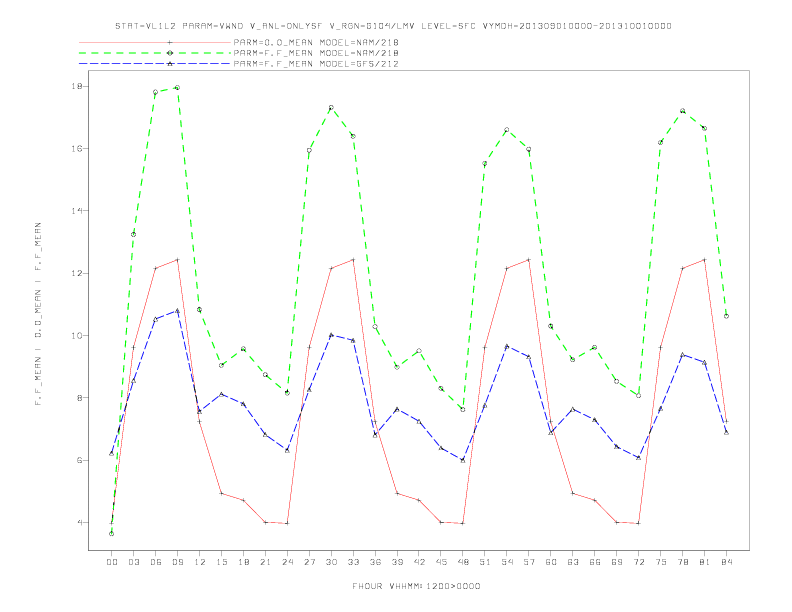Click green NAM circle marker at hour 78 peak
Image resolution: width=792 pixels, height=612 pixels.
[682, 111]
